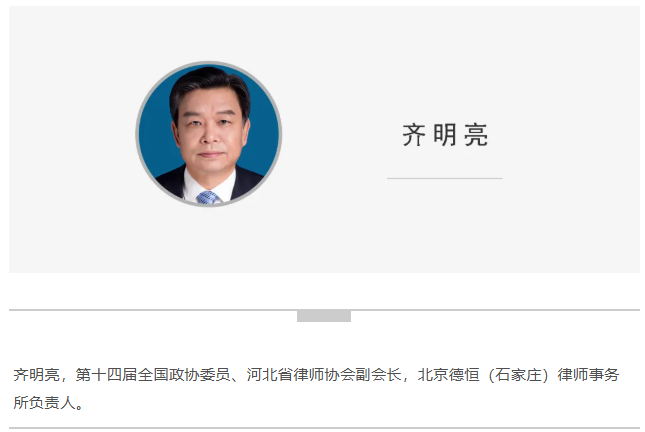Click the phrase 全国政协委员
Viewport: 645px width, 432px height.
[x=184, y=375]
